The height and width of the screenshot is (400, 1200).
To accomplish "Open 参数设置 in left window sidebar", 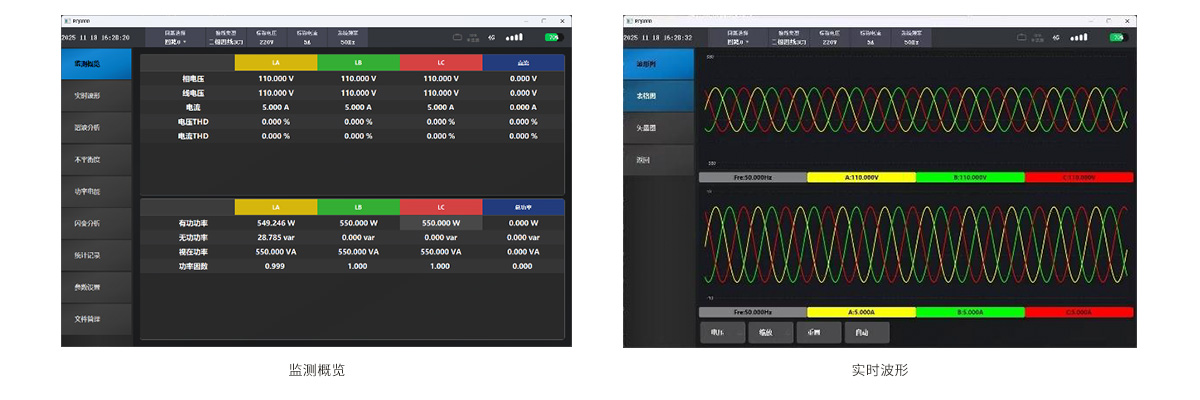I will pyautogui.click(x=96, y=287).
